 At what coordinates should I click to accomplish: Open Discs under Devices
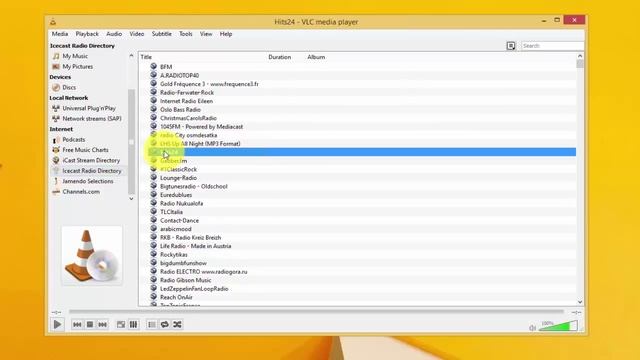tap(69, 87)
